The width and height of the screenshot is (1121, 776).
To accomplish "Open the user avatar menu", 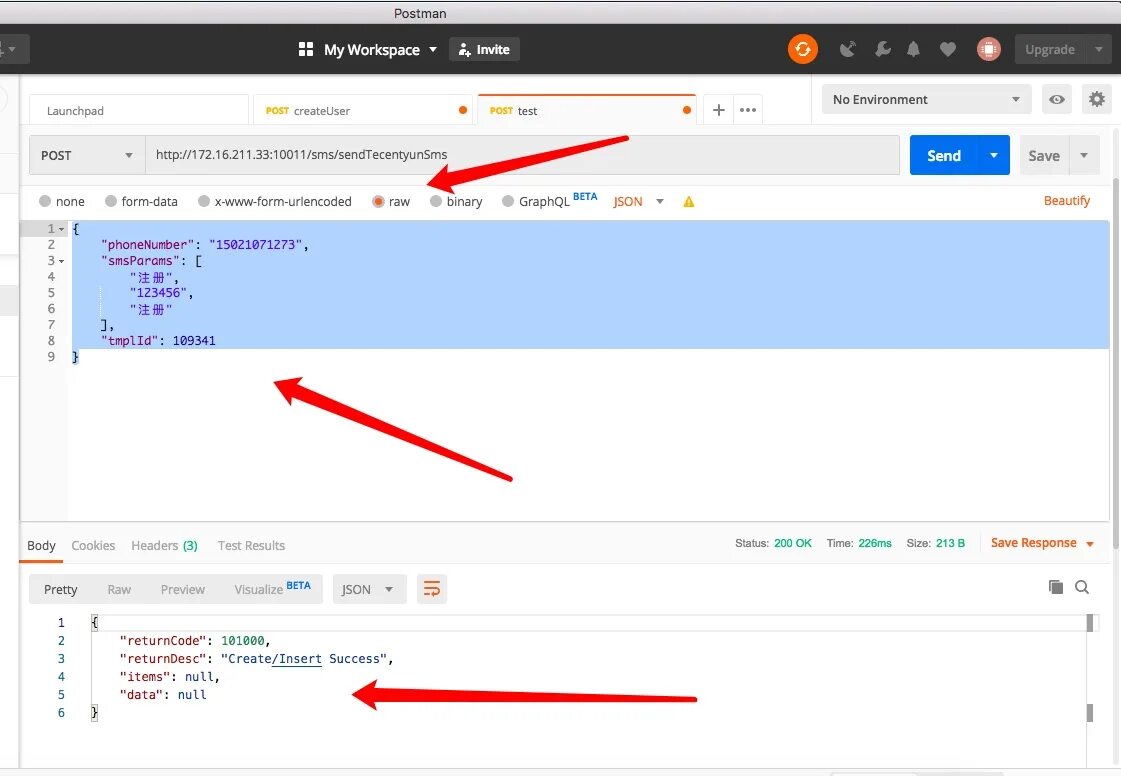I will click(989, 49).
